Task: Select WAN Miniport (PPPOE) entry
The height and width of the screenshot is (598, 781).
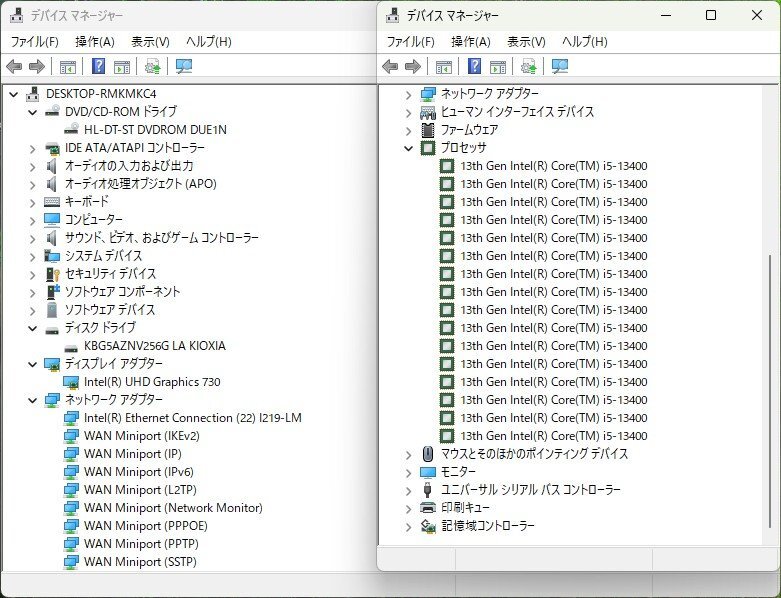Action: point(145,525)
